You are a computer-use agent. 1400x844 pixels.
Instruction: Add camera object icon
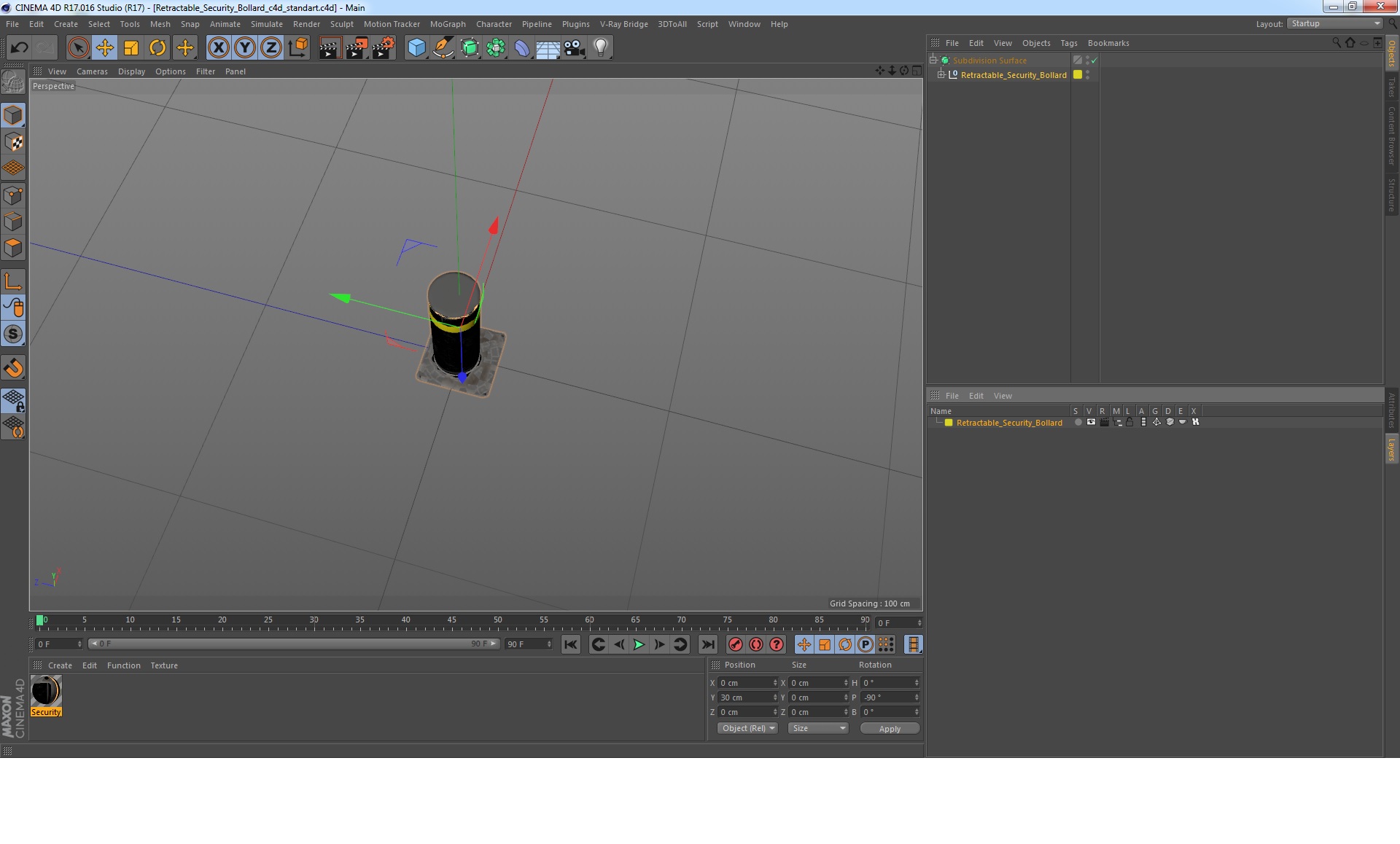[x=574, y=48]
